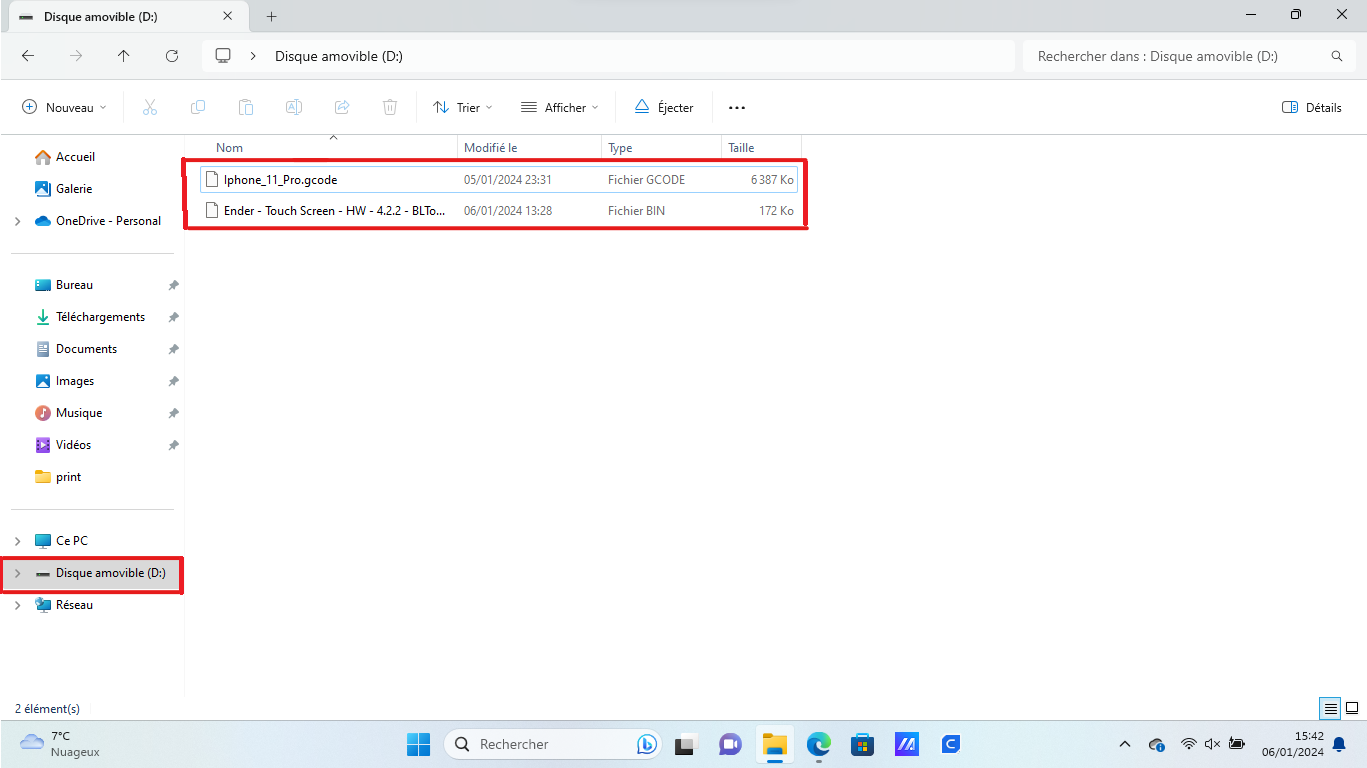Click the blue C app taskbar icon

point(952,744)
